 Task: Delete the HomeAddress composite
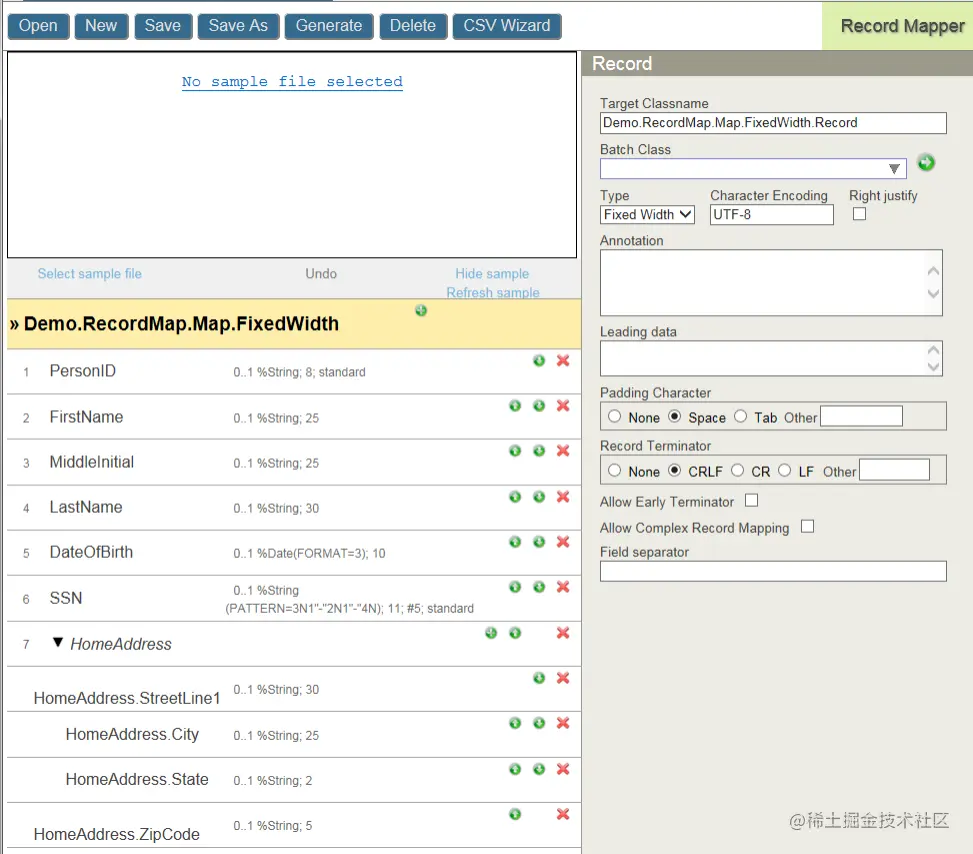pos(563,633)
